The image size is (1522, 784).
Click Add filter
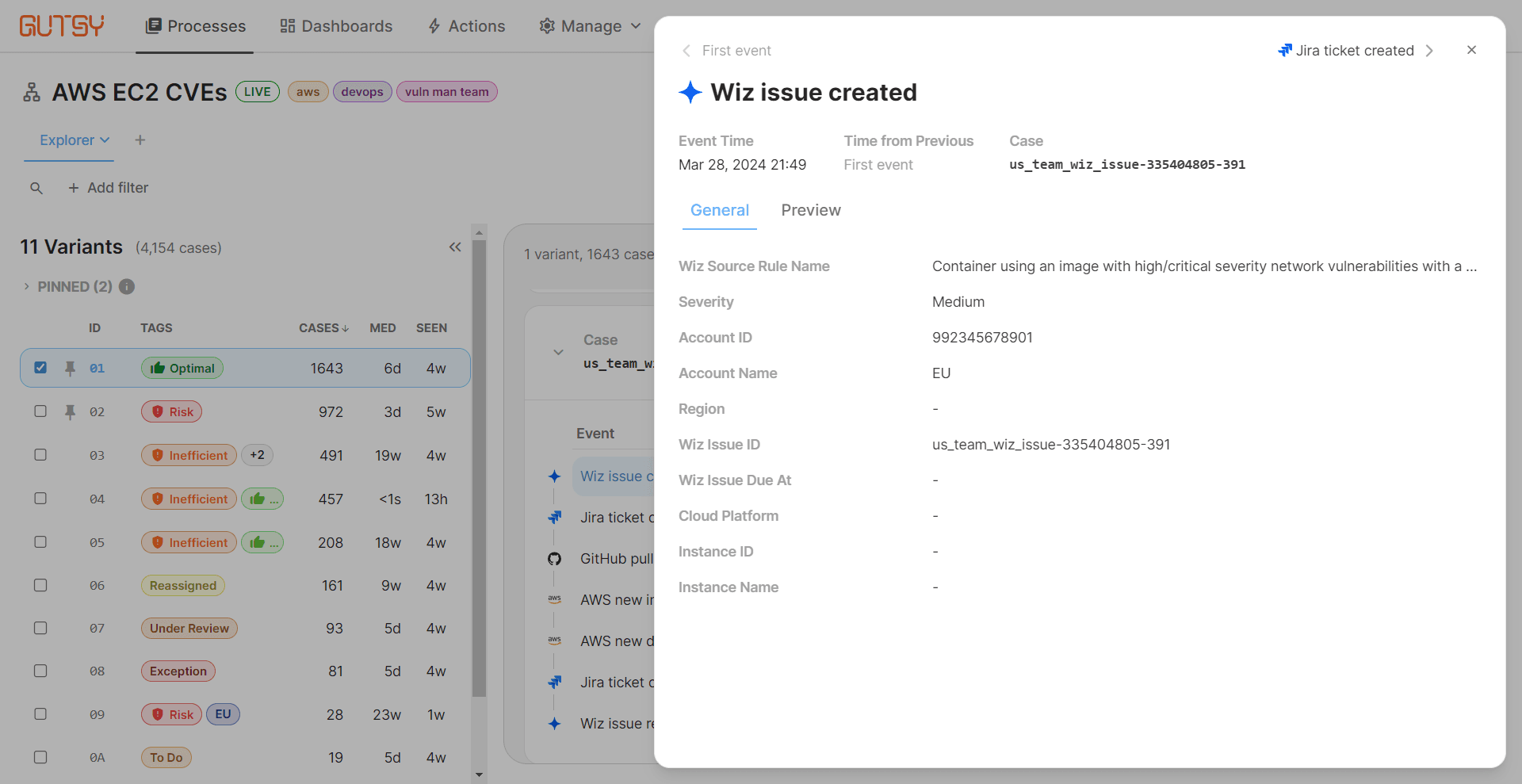109,188
